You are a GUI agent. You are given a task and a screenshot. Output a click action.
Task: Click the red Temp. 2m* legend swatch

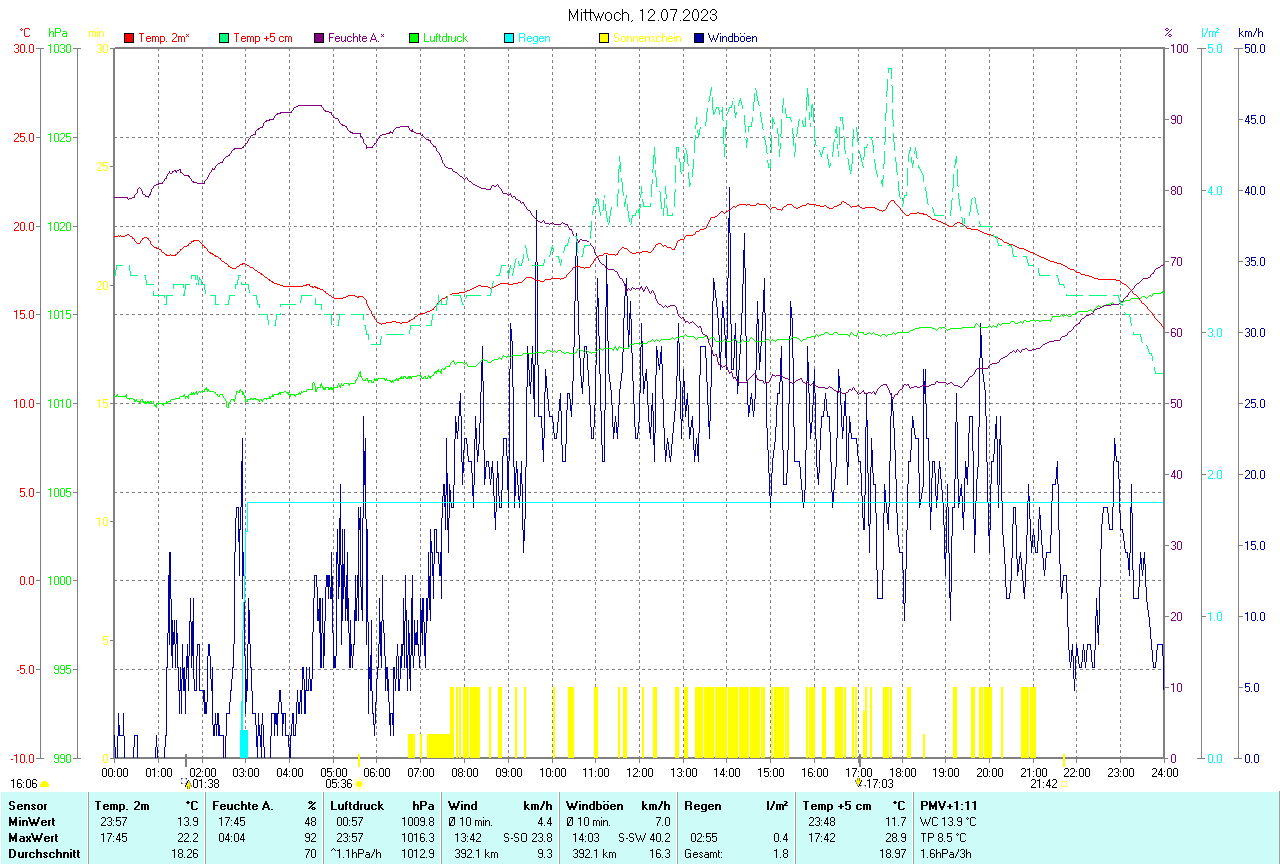[x=129, y=38]
